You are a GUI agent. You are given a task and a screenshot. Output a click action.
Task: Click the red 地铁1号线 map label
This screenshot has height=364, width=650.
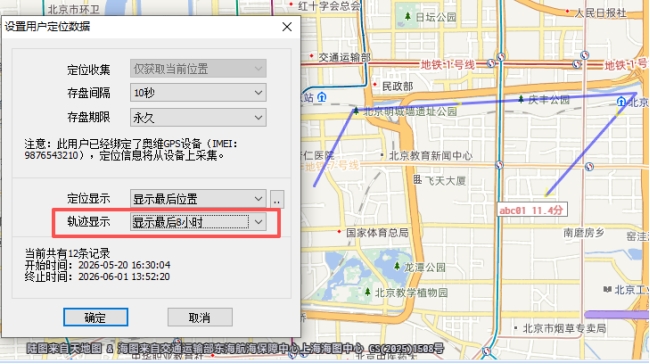tap(448, 65)
